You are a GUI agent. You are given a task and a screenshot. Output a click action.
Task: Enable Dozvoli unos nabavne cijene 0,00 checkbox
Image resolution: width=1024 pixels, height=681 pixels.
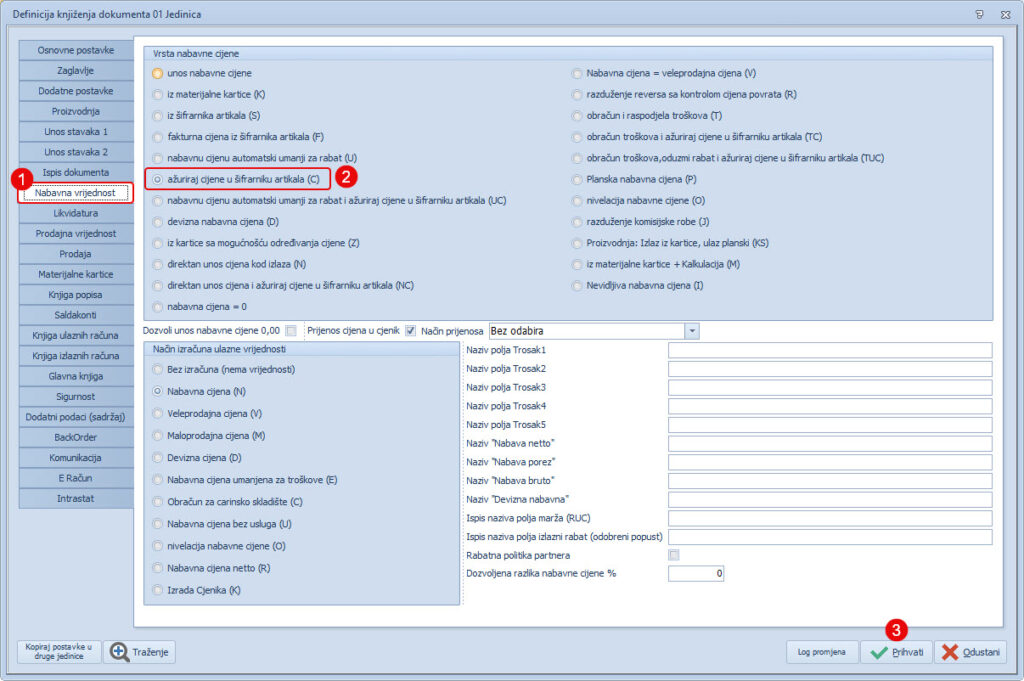click(x=291, y=331)
